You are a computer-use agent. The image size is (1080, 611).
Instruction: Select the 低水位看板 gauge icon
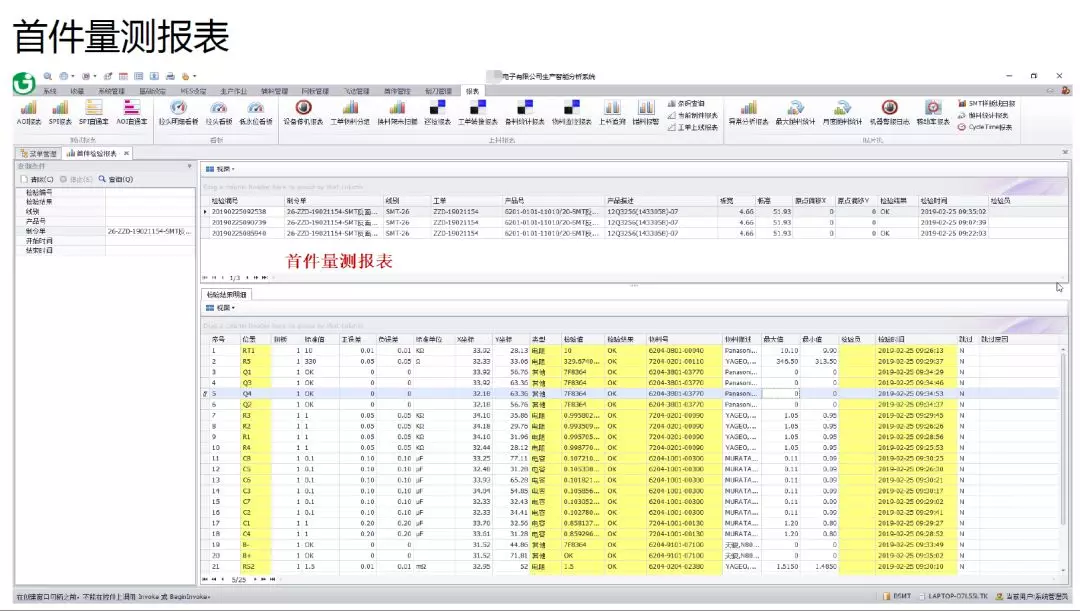pyautogui.click(x=255, y=109)
